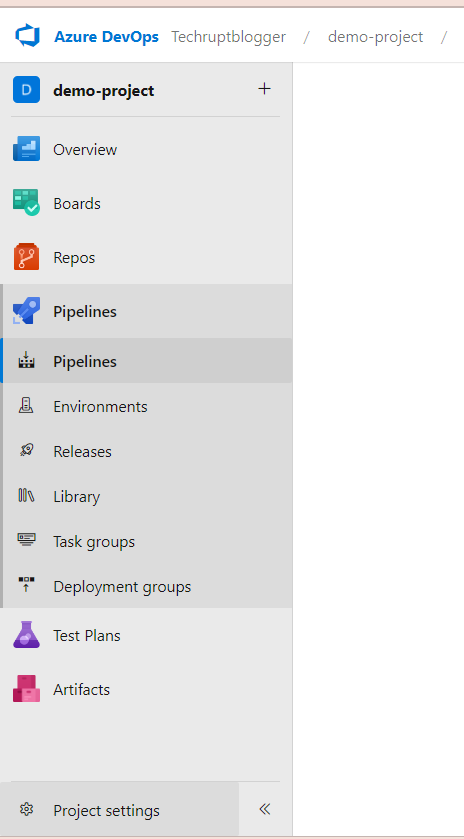The image size is (464, 839).
Task: Open the Test Plans flask icon
Action: coord(26,635)
